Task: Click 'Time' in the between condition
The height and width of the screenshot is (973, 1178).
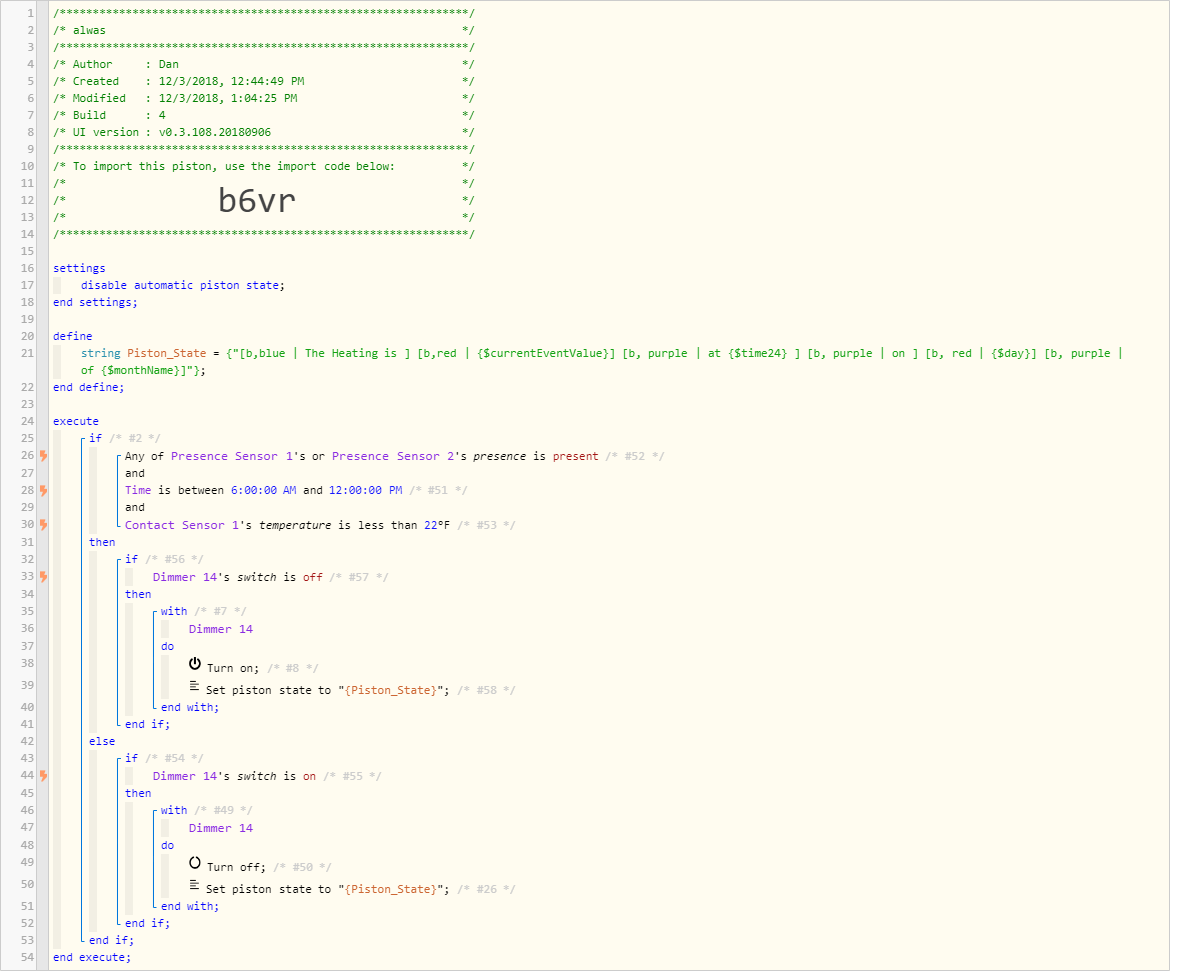Action: 137,491
